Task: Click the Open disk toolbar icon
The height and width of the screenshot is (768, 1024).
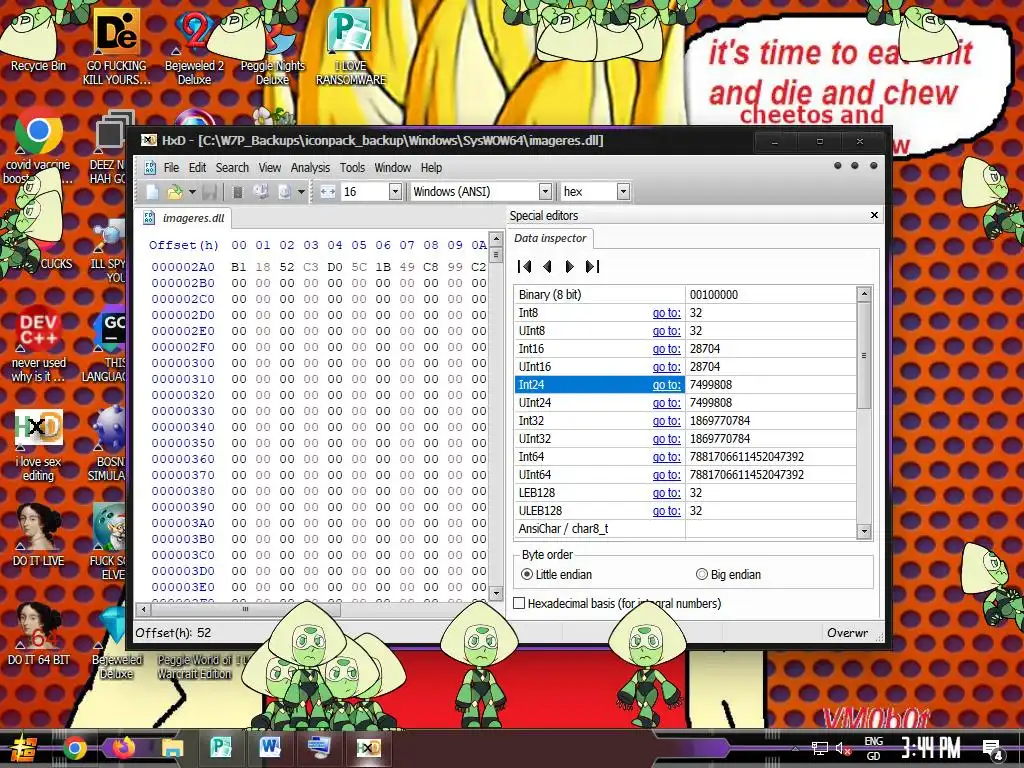Action: (261, 192)
